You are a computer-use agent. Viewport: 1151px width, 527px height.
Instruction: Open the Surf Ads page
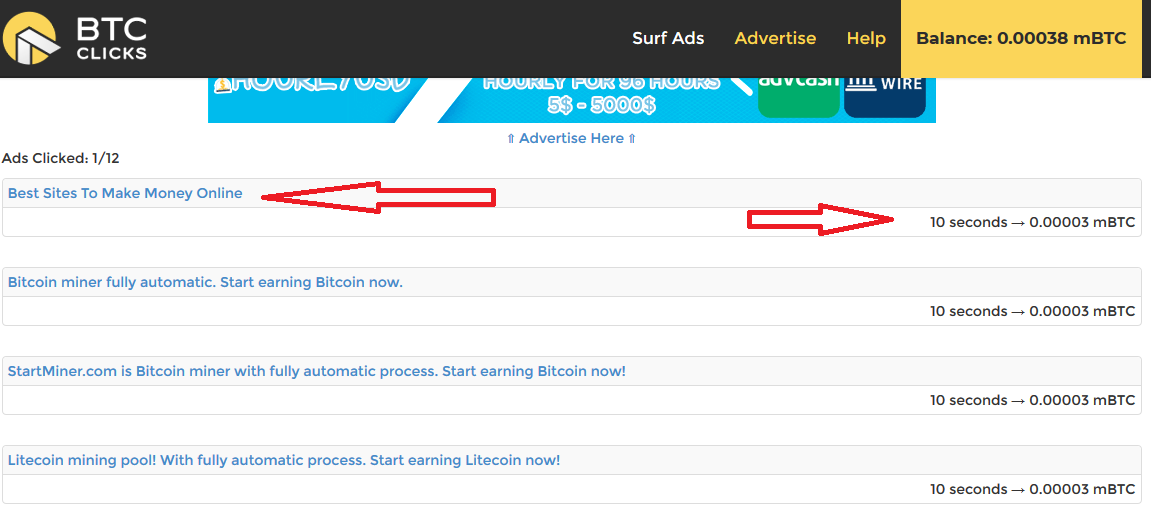[x=668, y=38]
